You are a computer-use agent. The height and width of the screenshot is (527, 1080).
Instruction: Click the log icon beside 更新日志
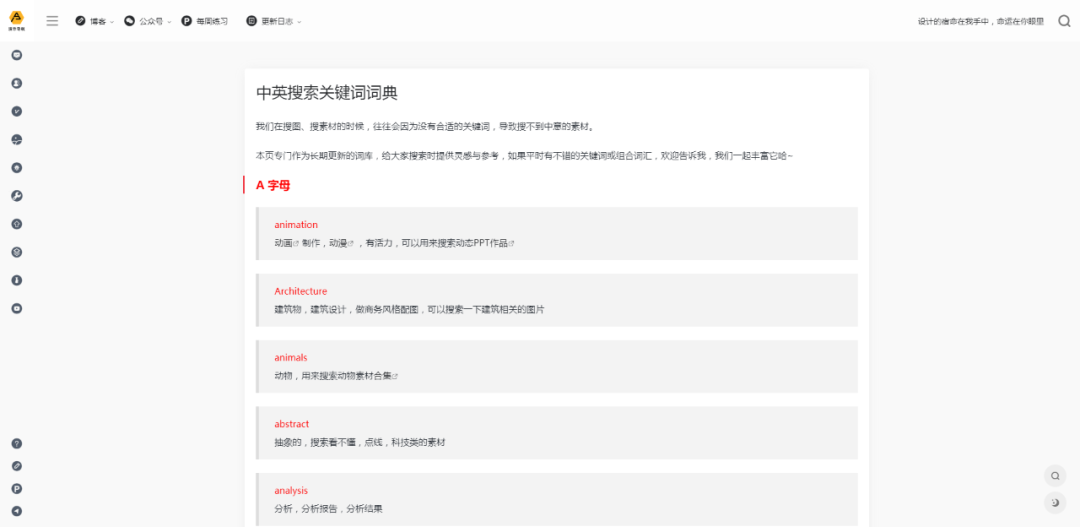(x=251, y=21)
